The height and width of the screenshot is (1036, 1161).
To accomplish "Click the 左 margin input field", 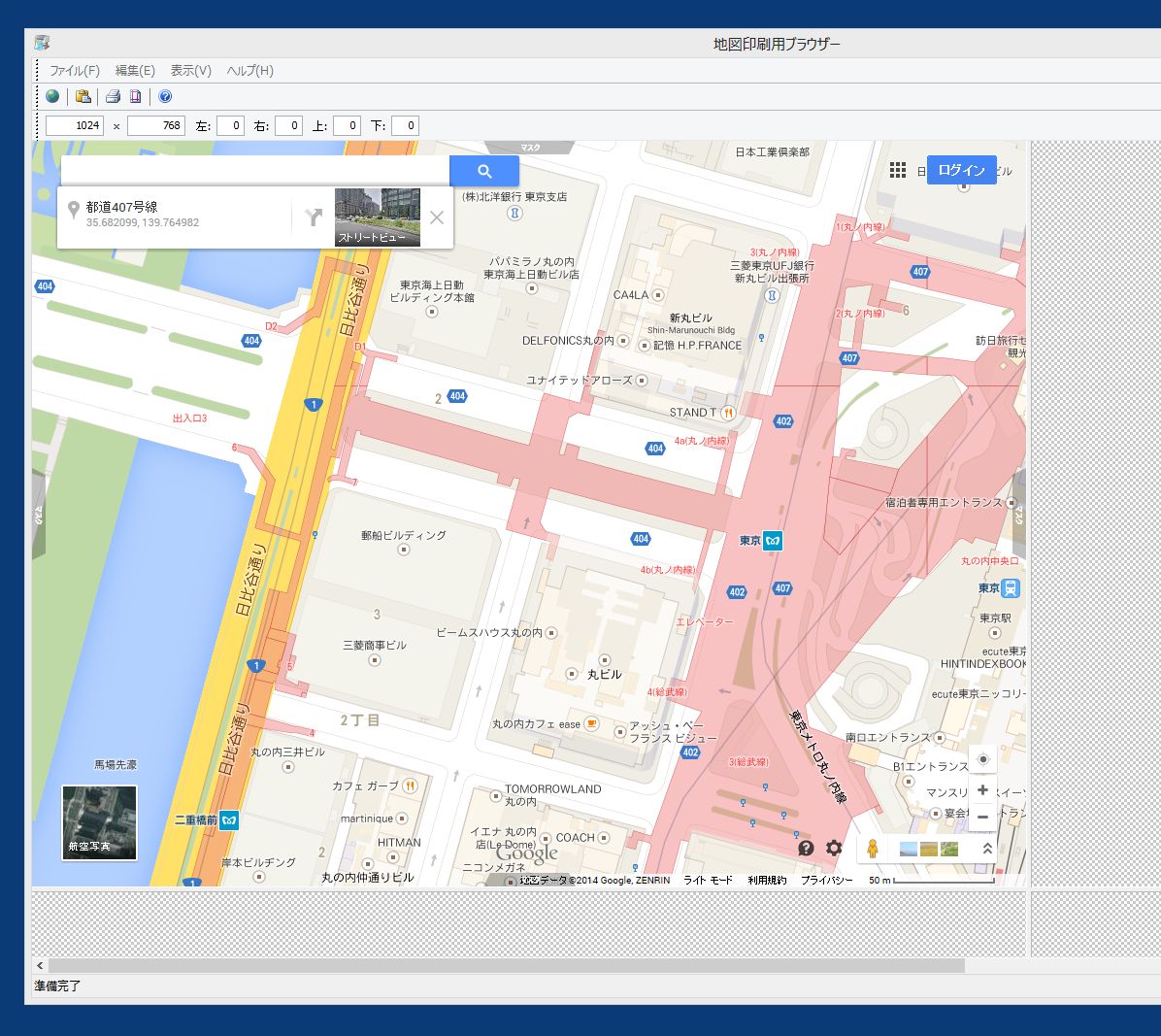I will pyautogui.click(x=230, y=126).
